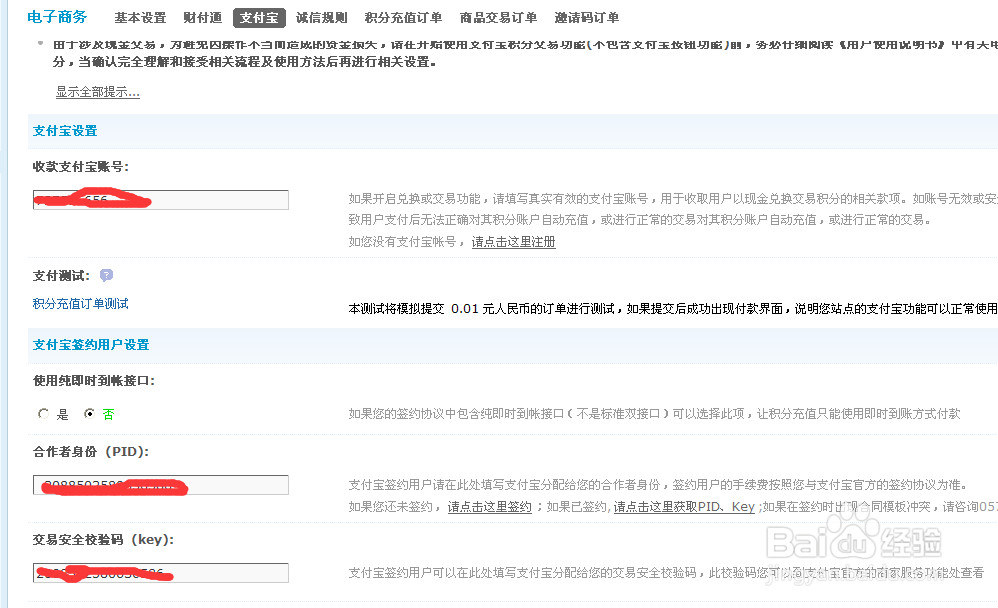This screenshot has width=998, height=608.
Task: Focus the 交易安全校验码 key input field
Action: [160, 573]
